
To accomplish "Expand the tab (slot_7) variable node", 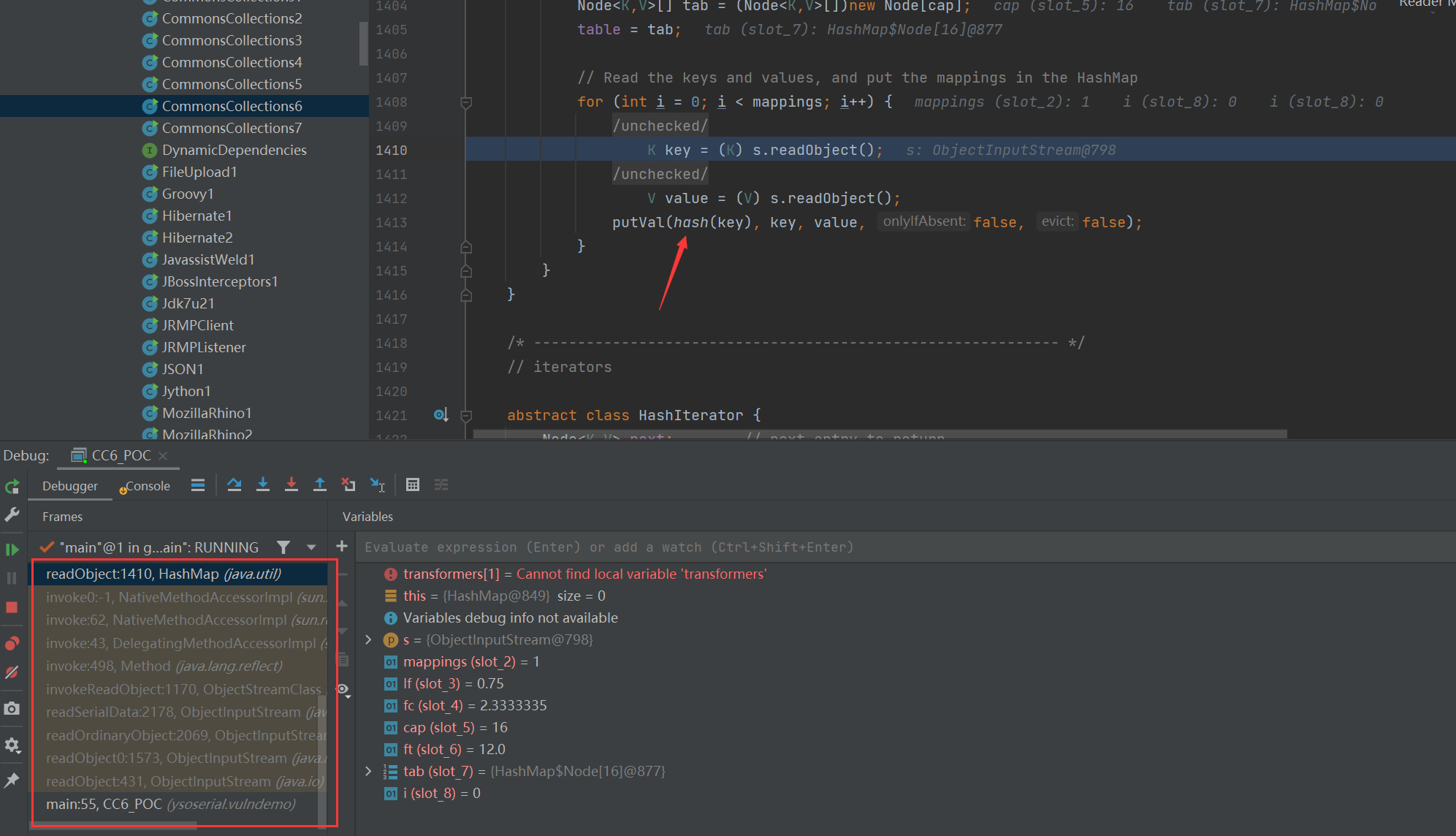I will (369, 772).
